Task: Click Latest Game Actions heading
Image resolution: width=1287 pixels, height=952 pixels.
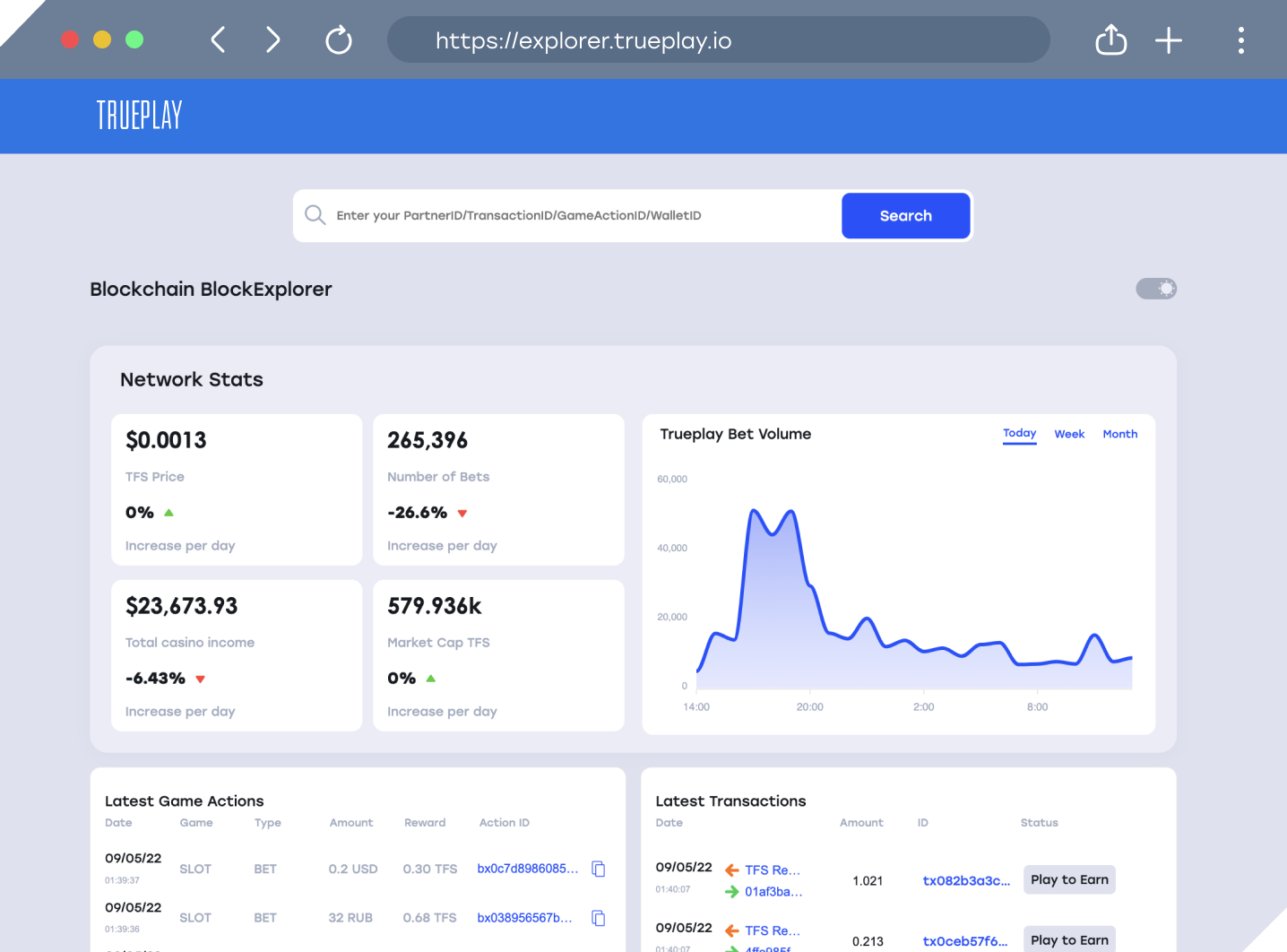Action: pos(185,801)
